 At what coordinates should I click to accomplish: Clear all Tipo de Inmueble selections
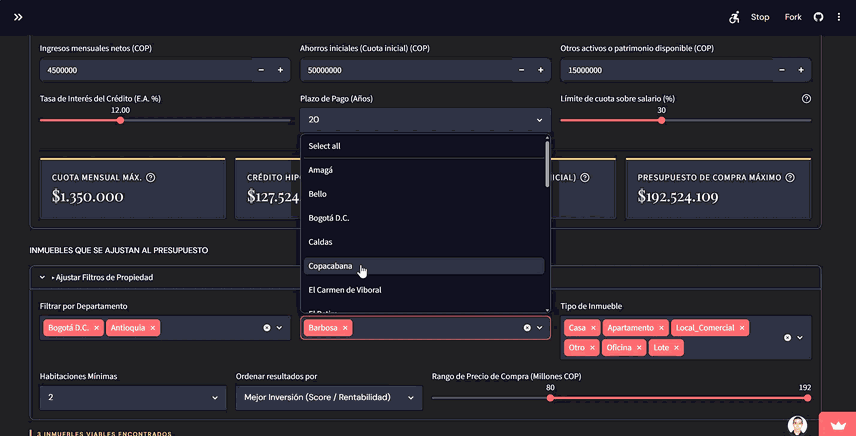click(x=787, y=338)
